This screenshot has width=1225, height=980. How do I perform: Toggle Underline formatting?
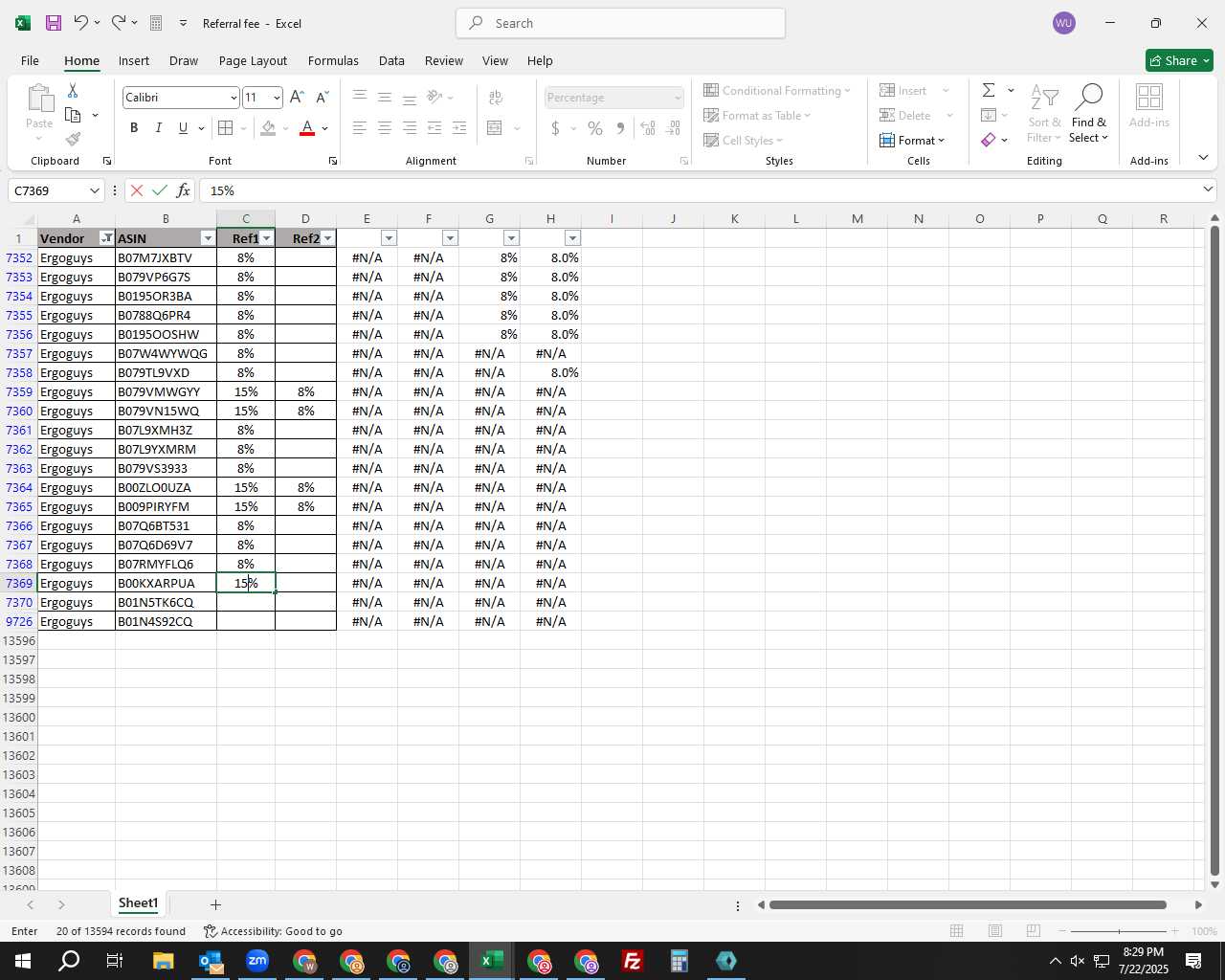(x=183, y=127)
